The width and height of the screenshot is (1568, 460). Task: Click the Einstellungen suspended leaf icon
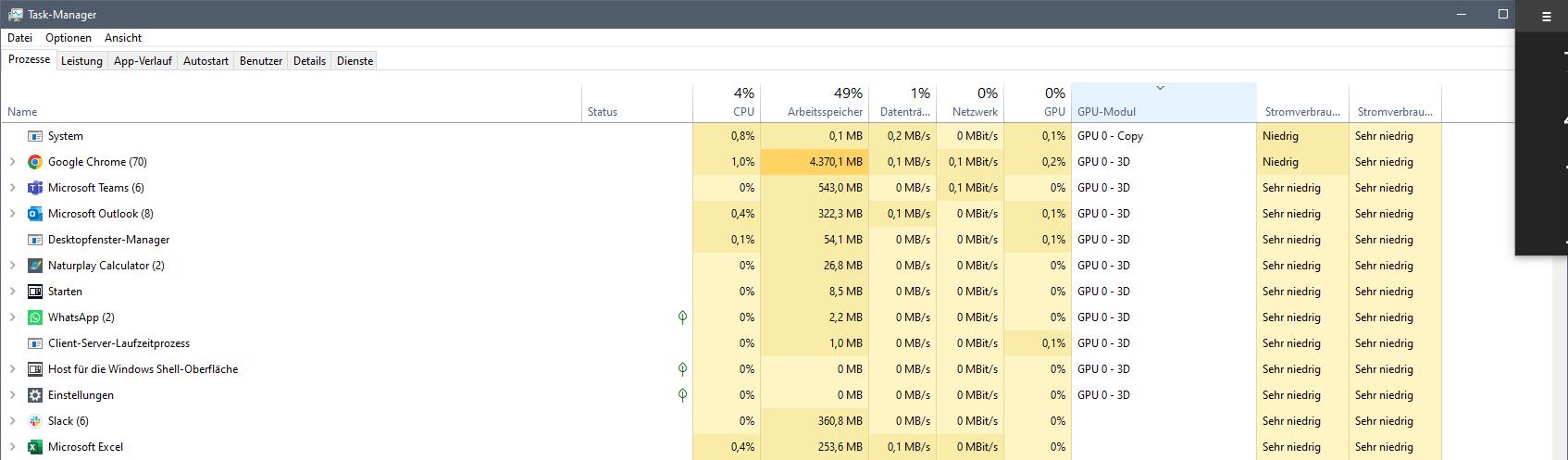click(682, 395)
